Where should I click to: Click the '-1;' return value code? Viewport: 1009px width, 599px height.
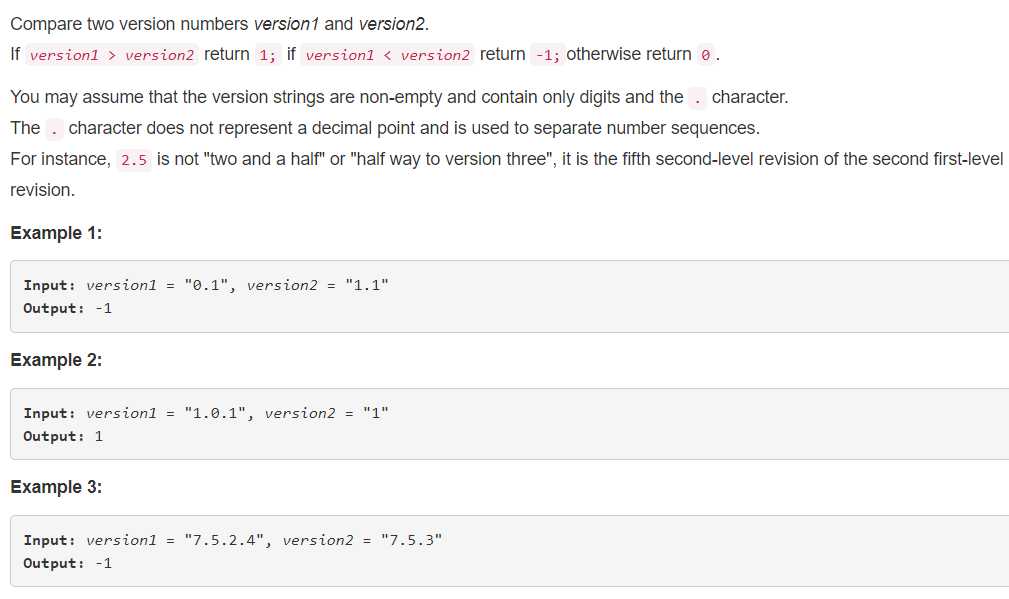548,55
